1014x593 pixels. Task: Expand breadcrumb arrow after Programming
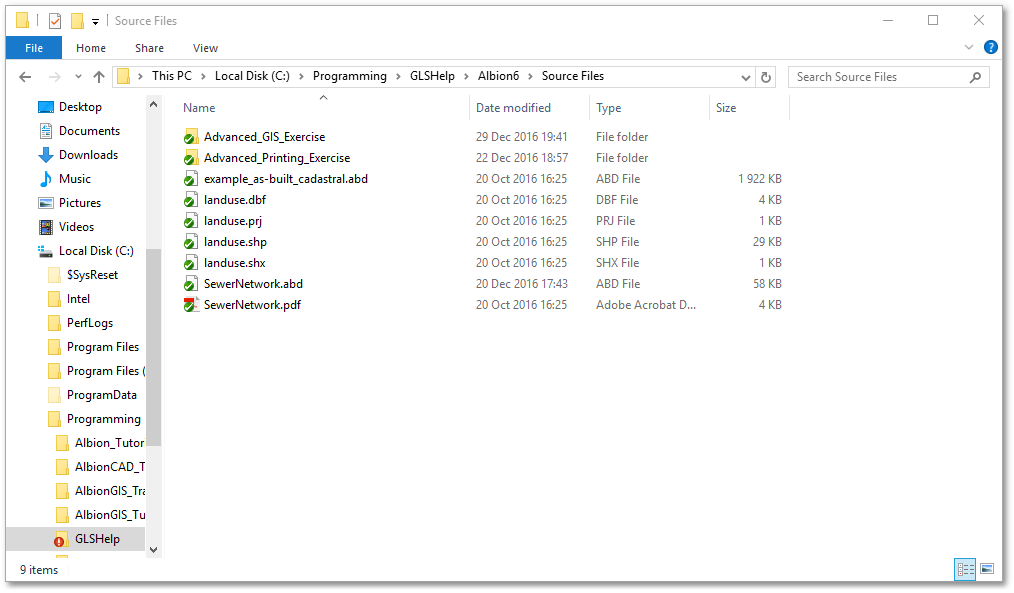pyautogui.click(x=398, y=77)
